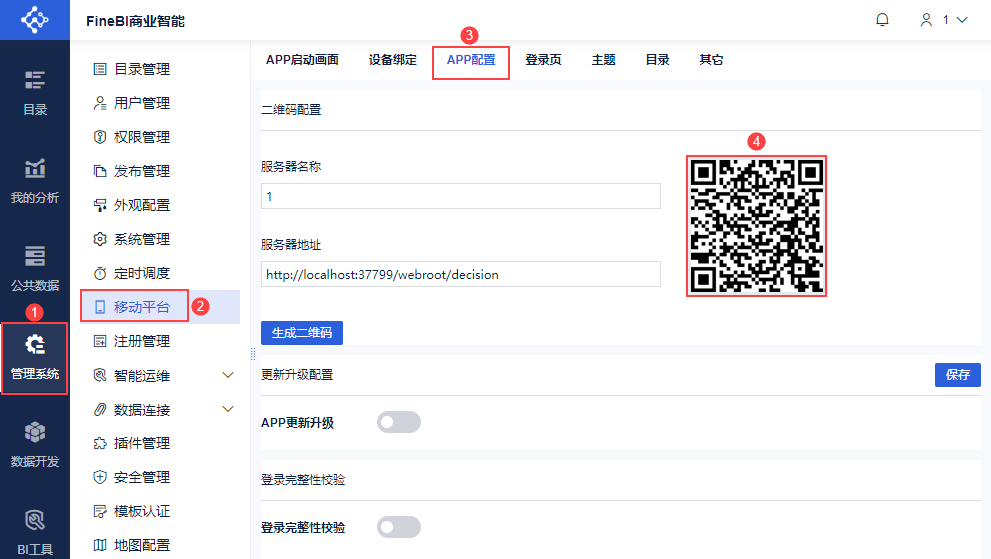991x559 pixels.
Task: Click the 安全管理 shield icon
Action: [100, 477]
